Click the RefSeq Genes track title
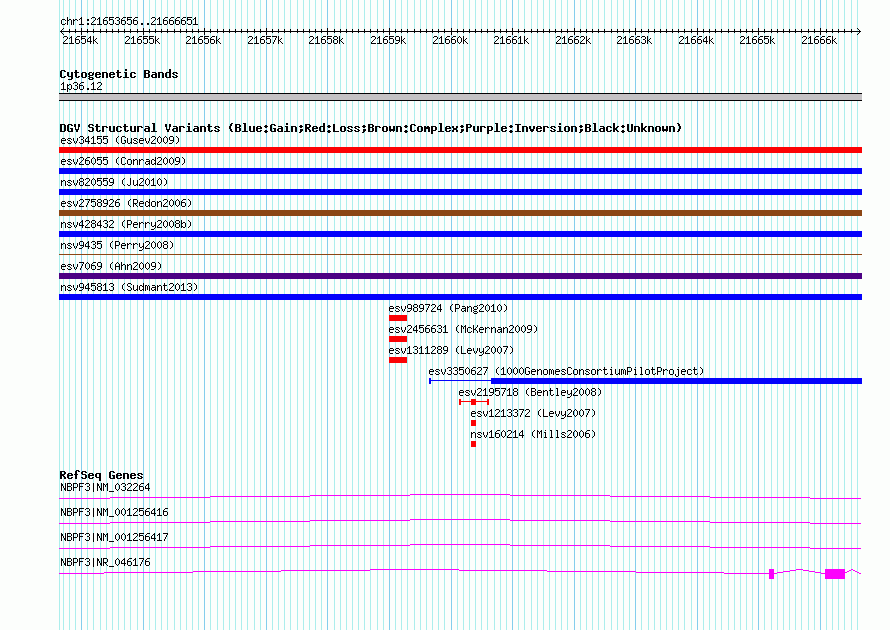Screen dimensions: 890x630 tap(101, 475)
